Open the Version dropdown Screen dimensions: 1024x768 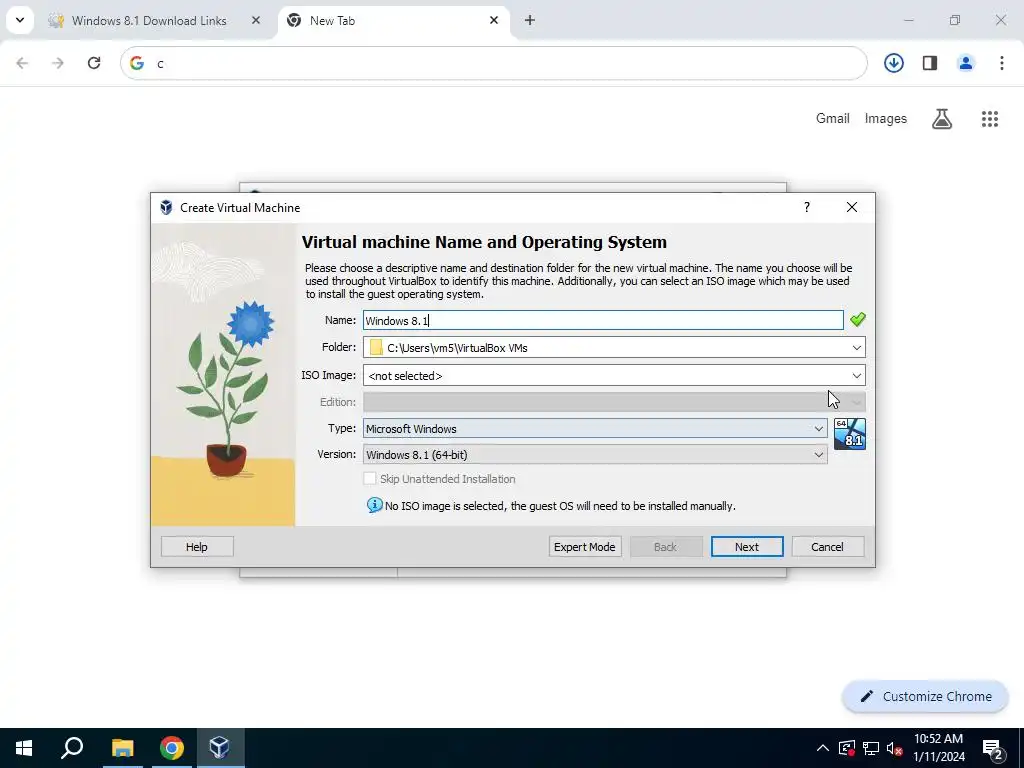(x=595, y=455)
